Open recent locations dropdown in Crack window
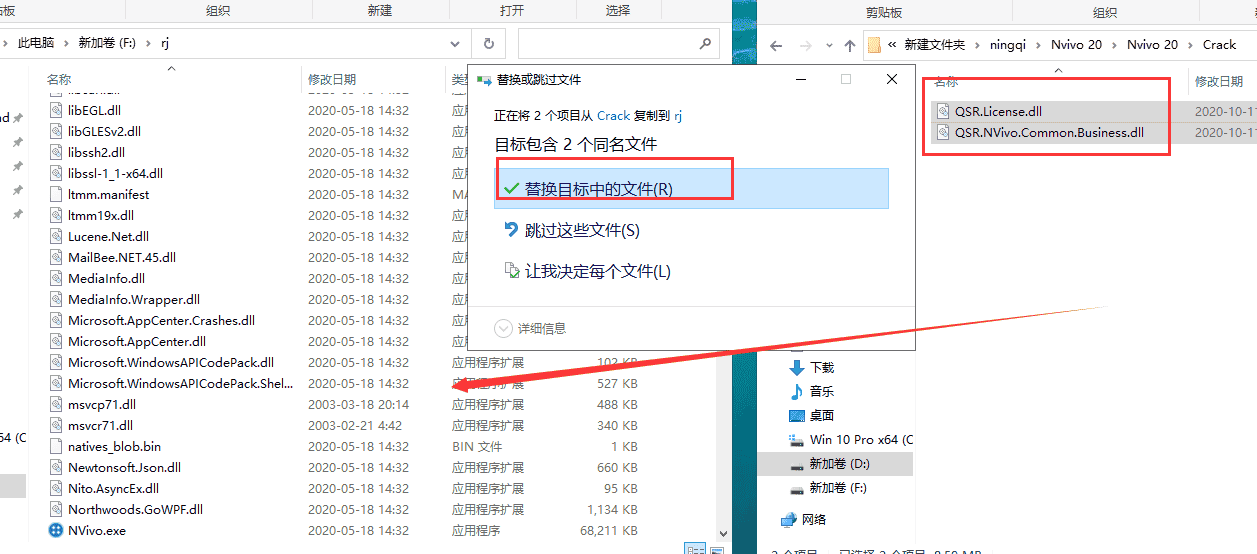 point(829,45)
